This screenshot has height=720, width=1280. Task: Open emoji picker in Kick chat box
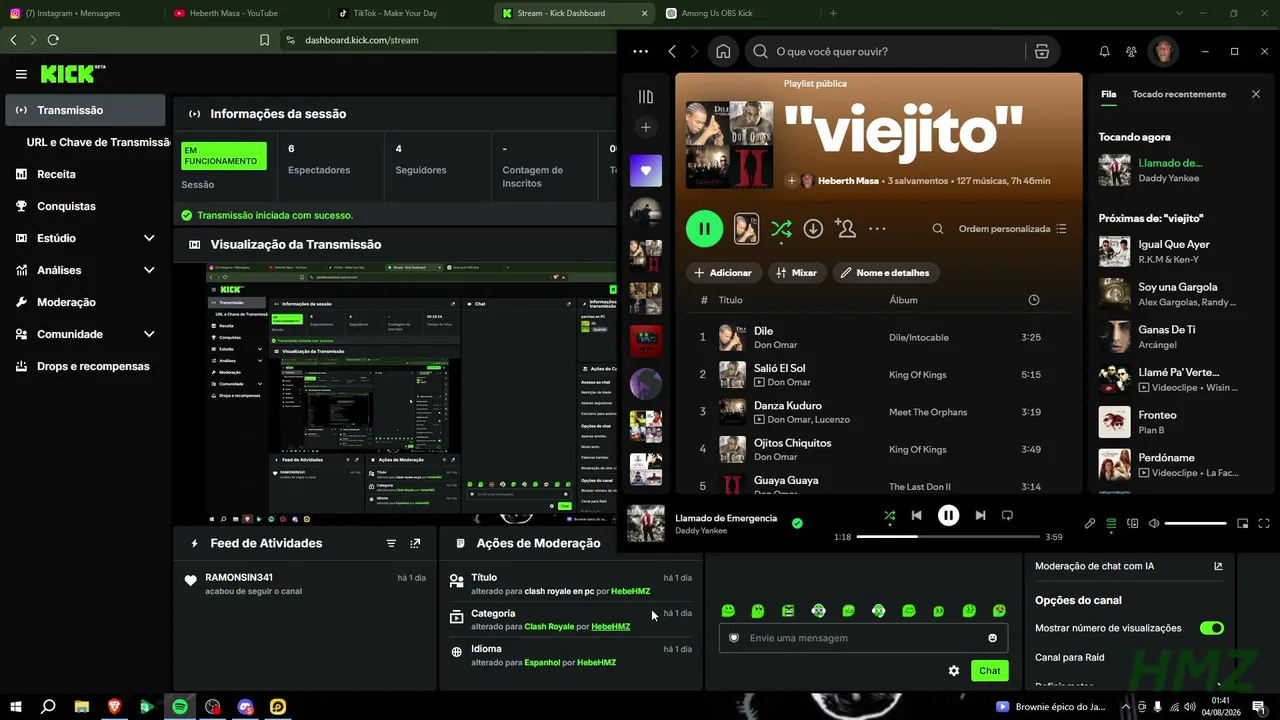point(993,638)
